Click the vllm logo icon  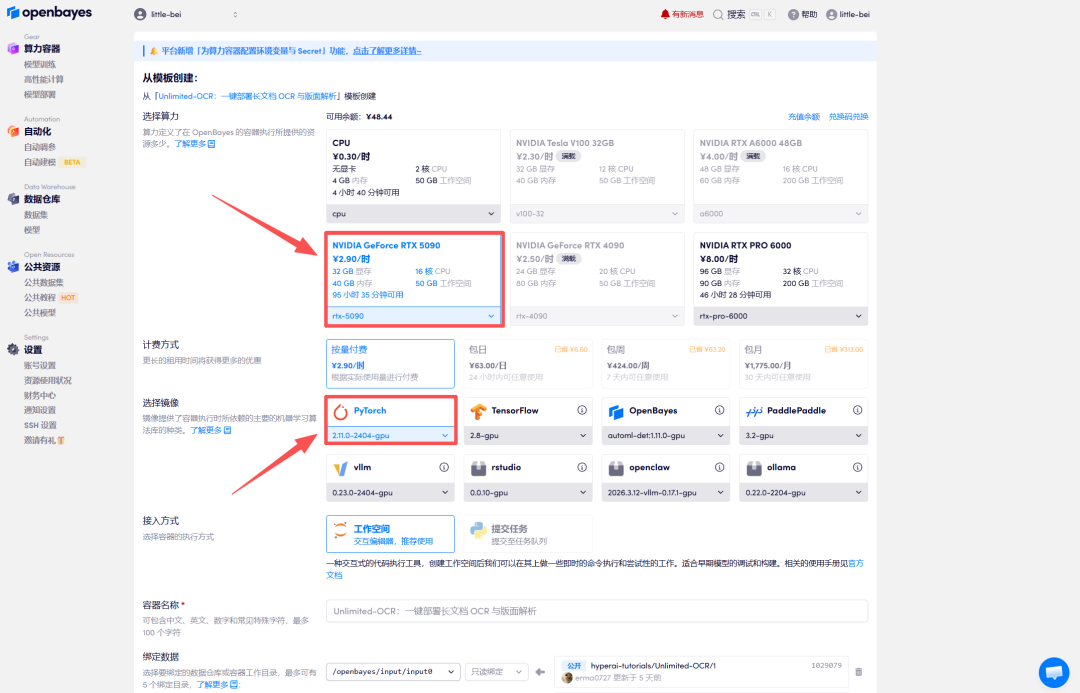tap(340, 468)
